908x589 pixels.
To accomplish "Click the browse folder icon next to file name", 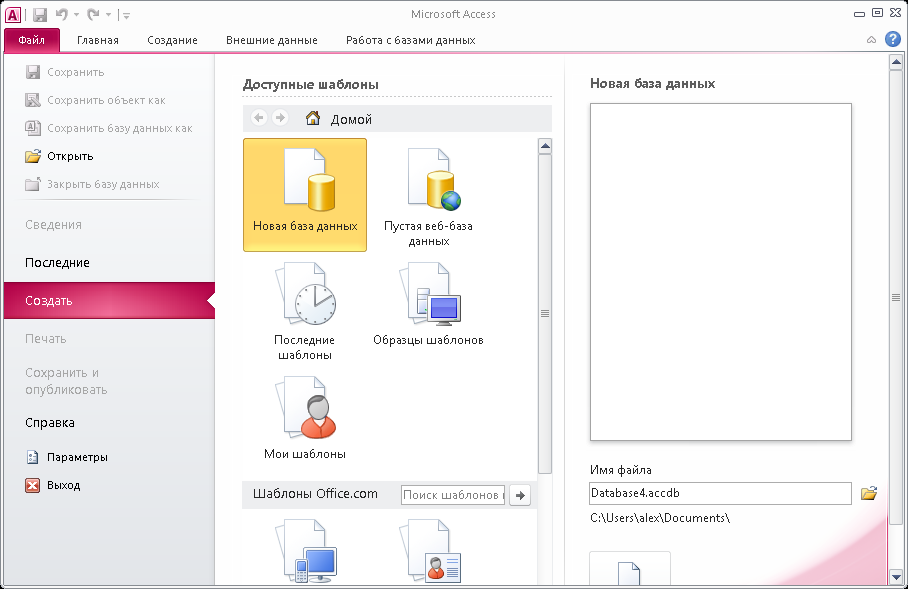I will point(869,493).
